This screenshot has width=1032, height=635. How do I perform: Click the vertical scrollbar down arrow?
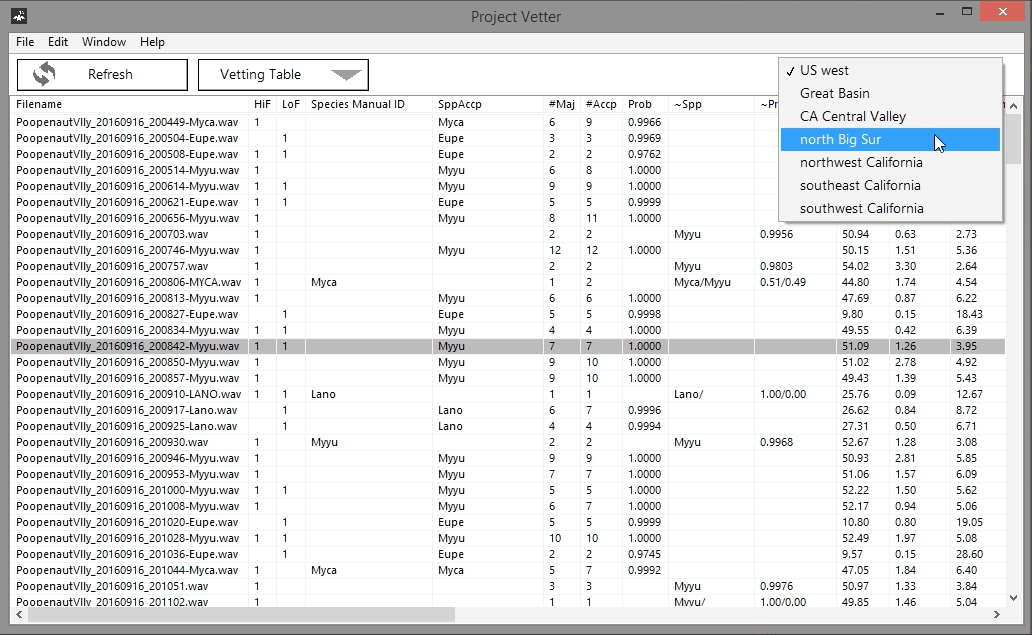click(x=1013, y=599)
